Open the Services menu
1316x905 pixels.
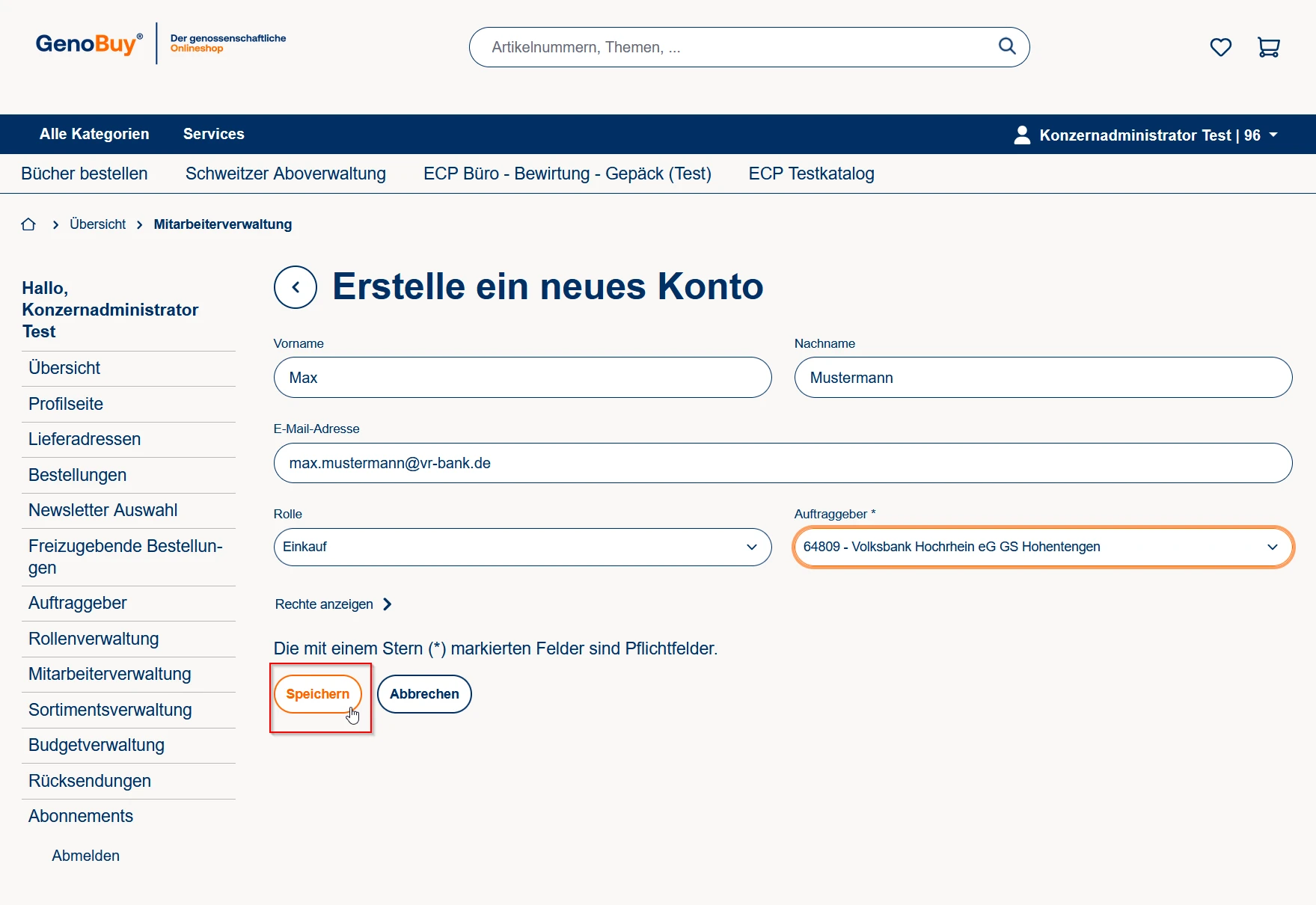213,134
